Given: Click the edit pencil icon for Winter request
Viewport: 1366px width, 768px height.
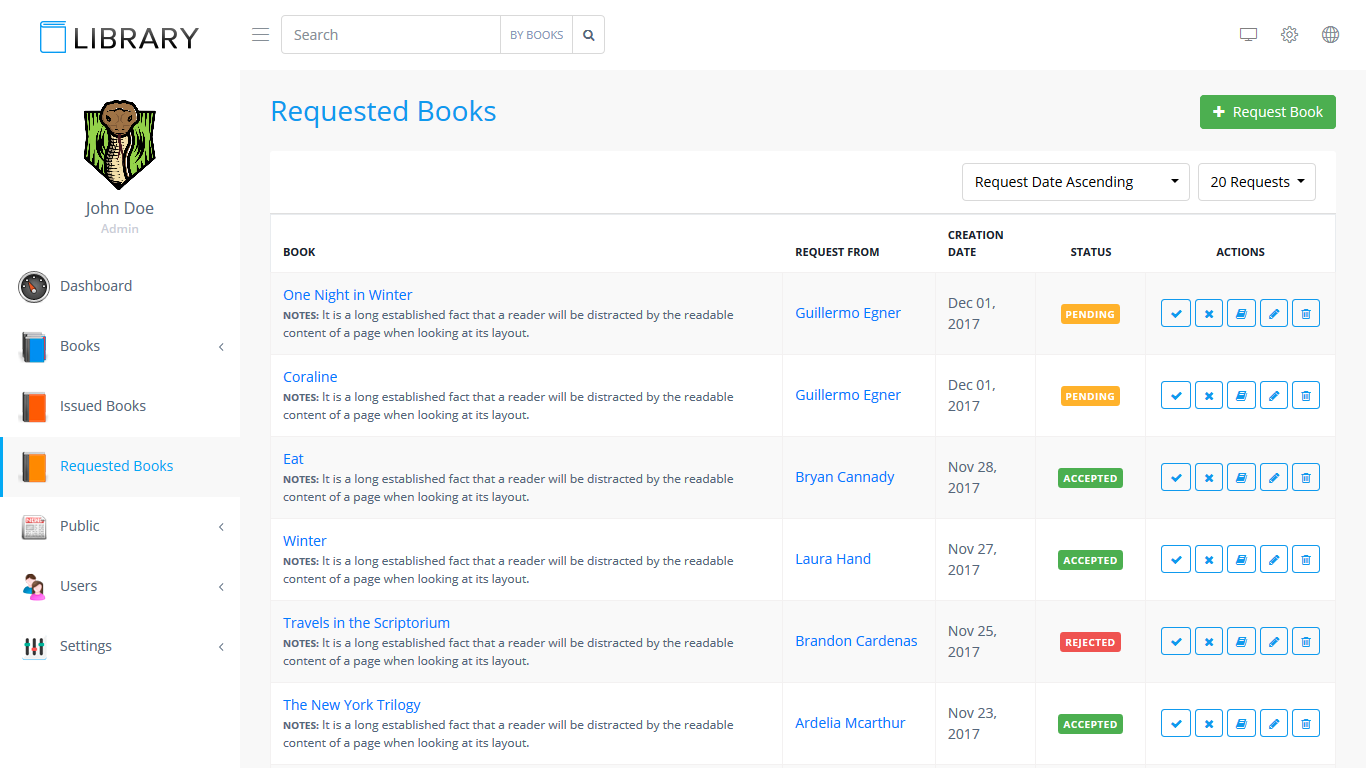Looking at the screenshot, I should [1273, 559].
